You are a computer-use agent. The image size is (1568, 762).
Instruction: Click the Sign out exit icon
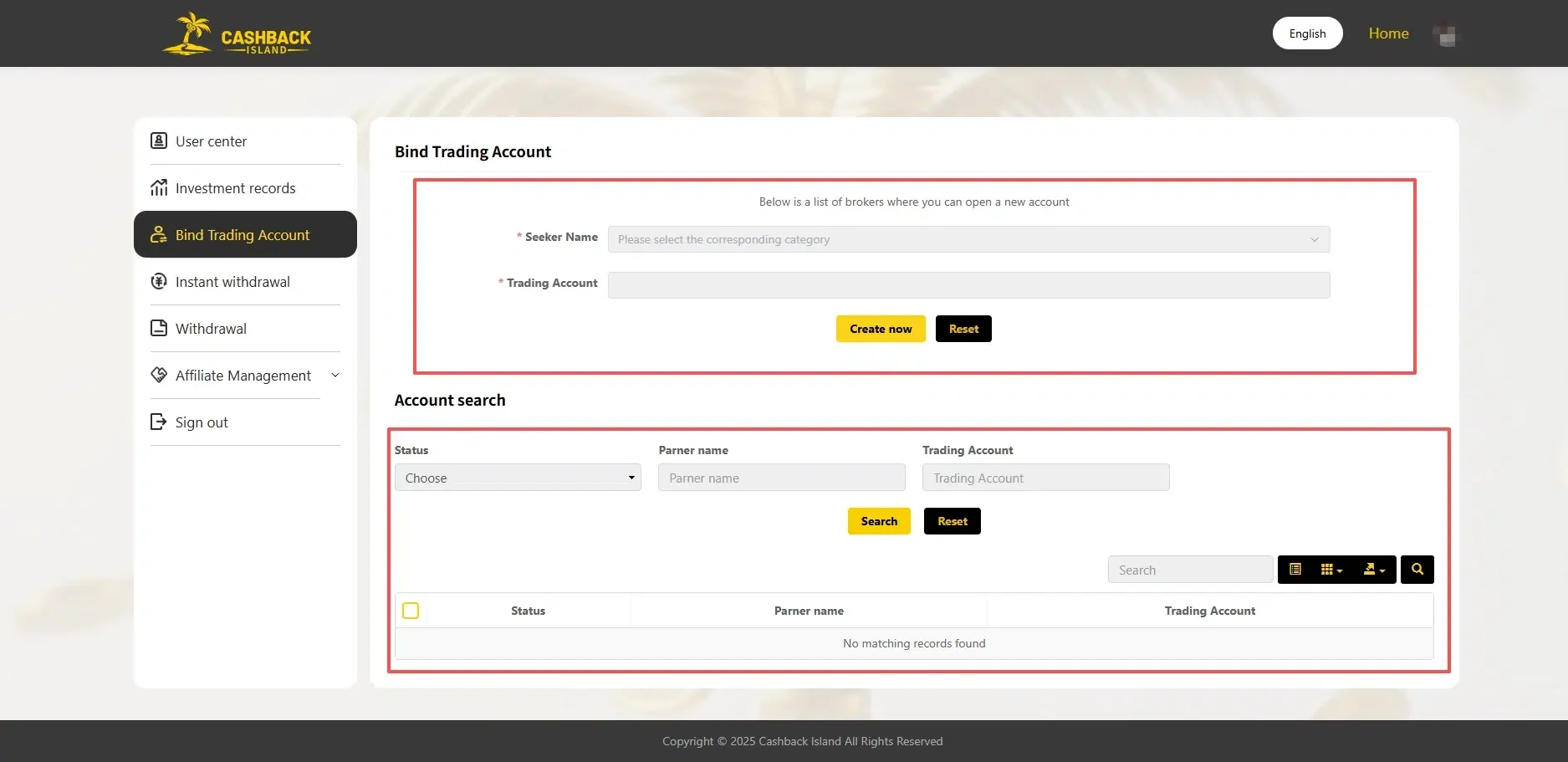pos(159,422)
